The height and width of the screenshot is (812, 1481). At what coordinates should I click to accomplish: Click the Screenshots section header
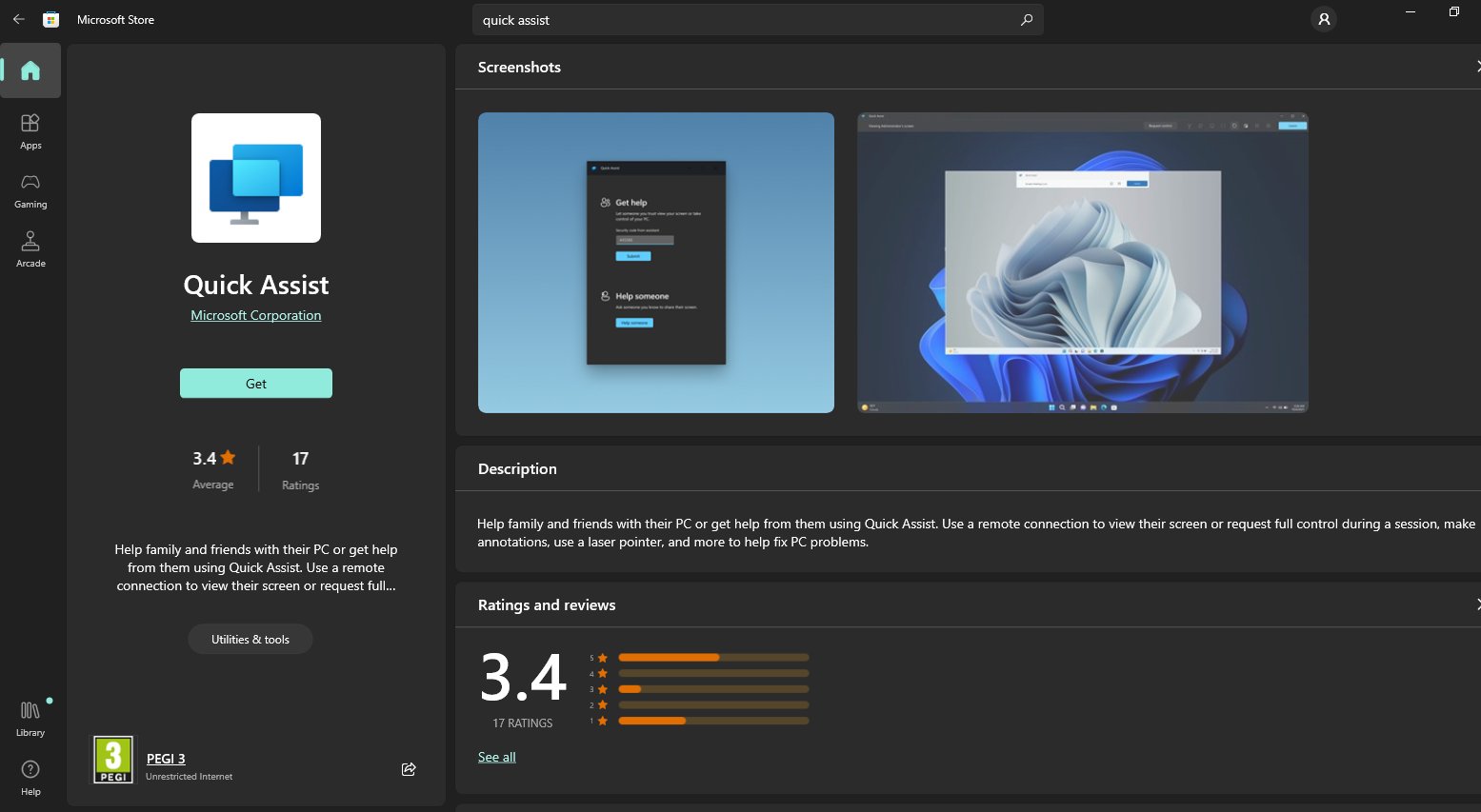click(x=519, y=68)
